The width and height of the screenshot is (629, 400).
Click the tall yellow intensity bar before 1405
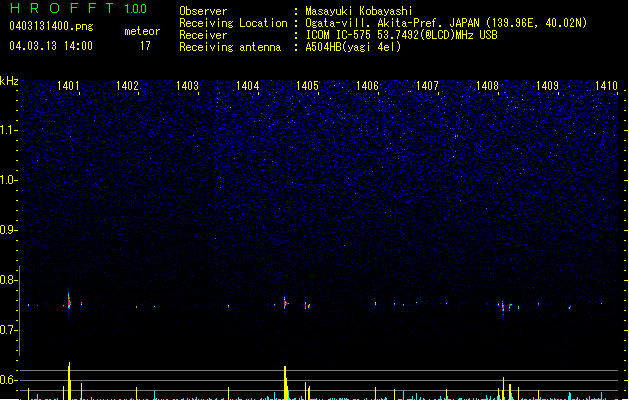tap(286, 383)
